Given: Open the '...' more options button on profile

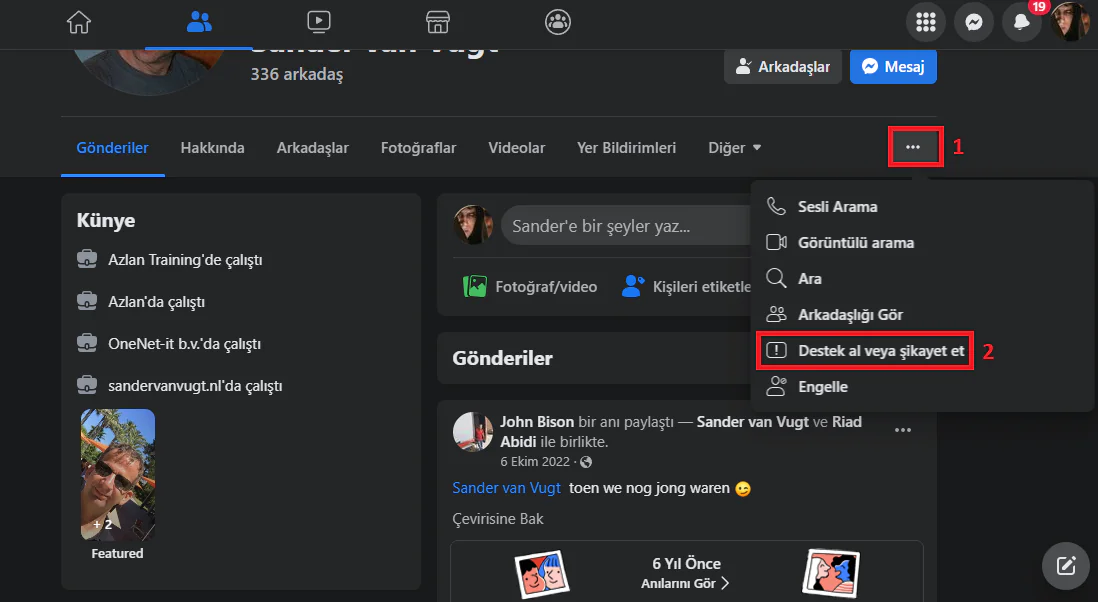Looking at the screenshot, I should (x=915, y=146).
